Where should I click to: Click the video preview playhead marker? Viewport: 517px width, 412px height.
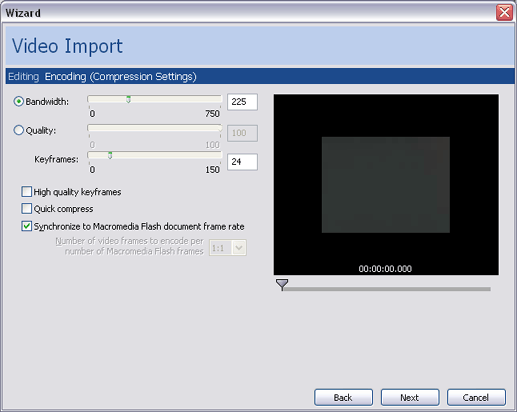coord(282,284)
